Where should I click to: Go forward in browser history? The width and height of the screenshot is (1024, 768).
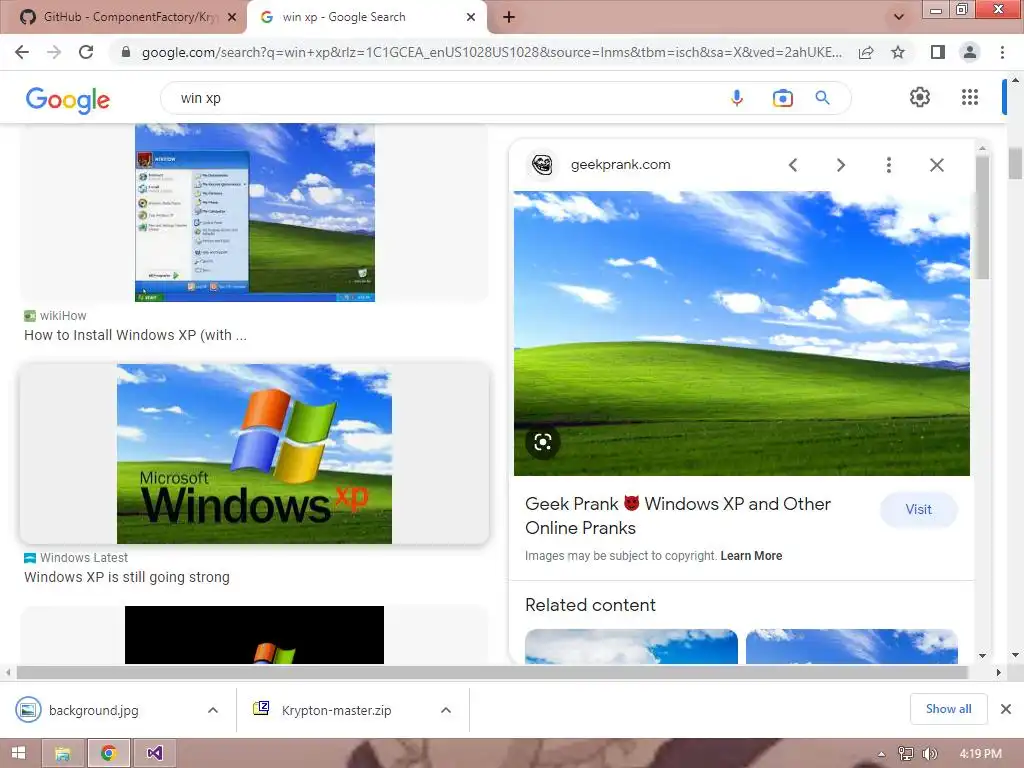[54, 52]
